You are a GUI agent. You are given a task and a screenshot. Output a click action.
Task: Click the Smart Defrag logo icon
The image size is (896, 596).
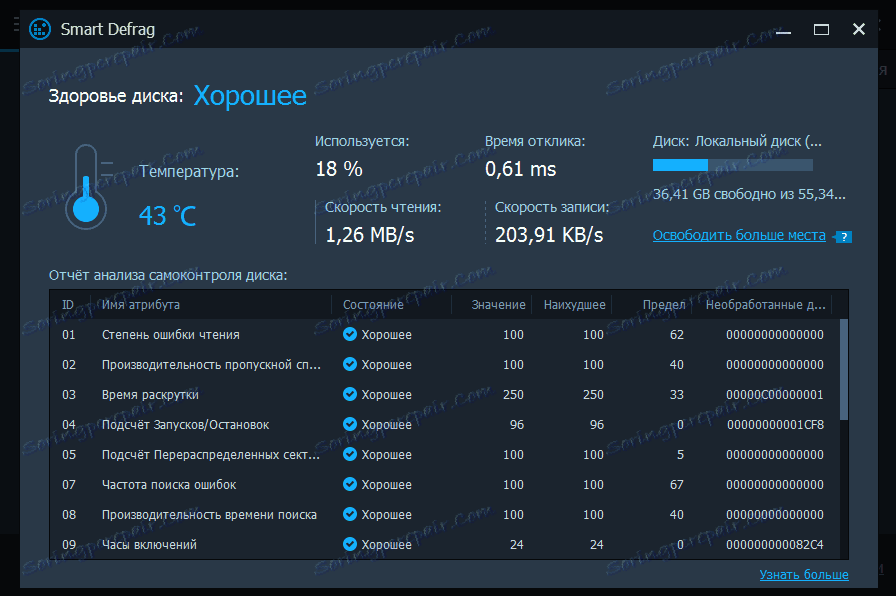coord(40,29)
